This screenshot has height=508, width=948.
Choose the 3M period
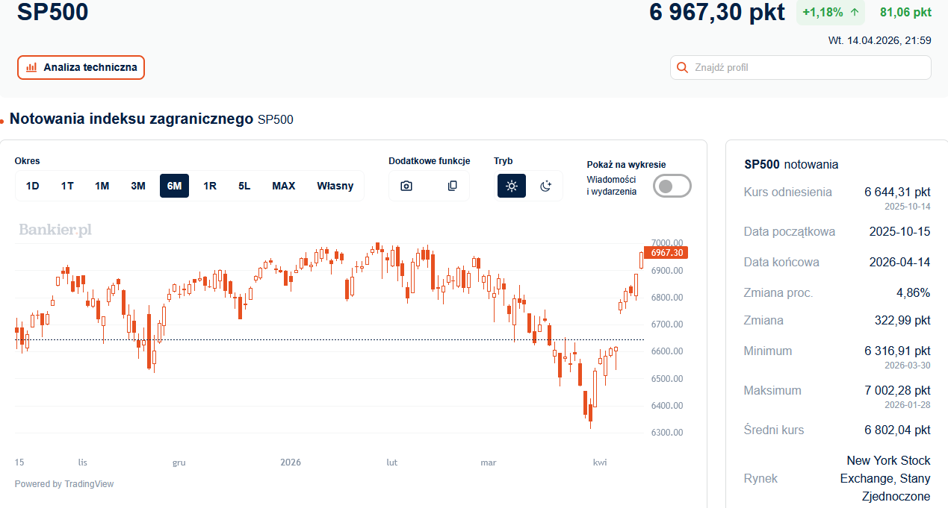(138, 186)
